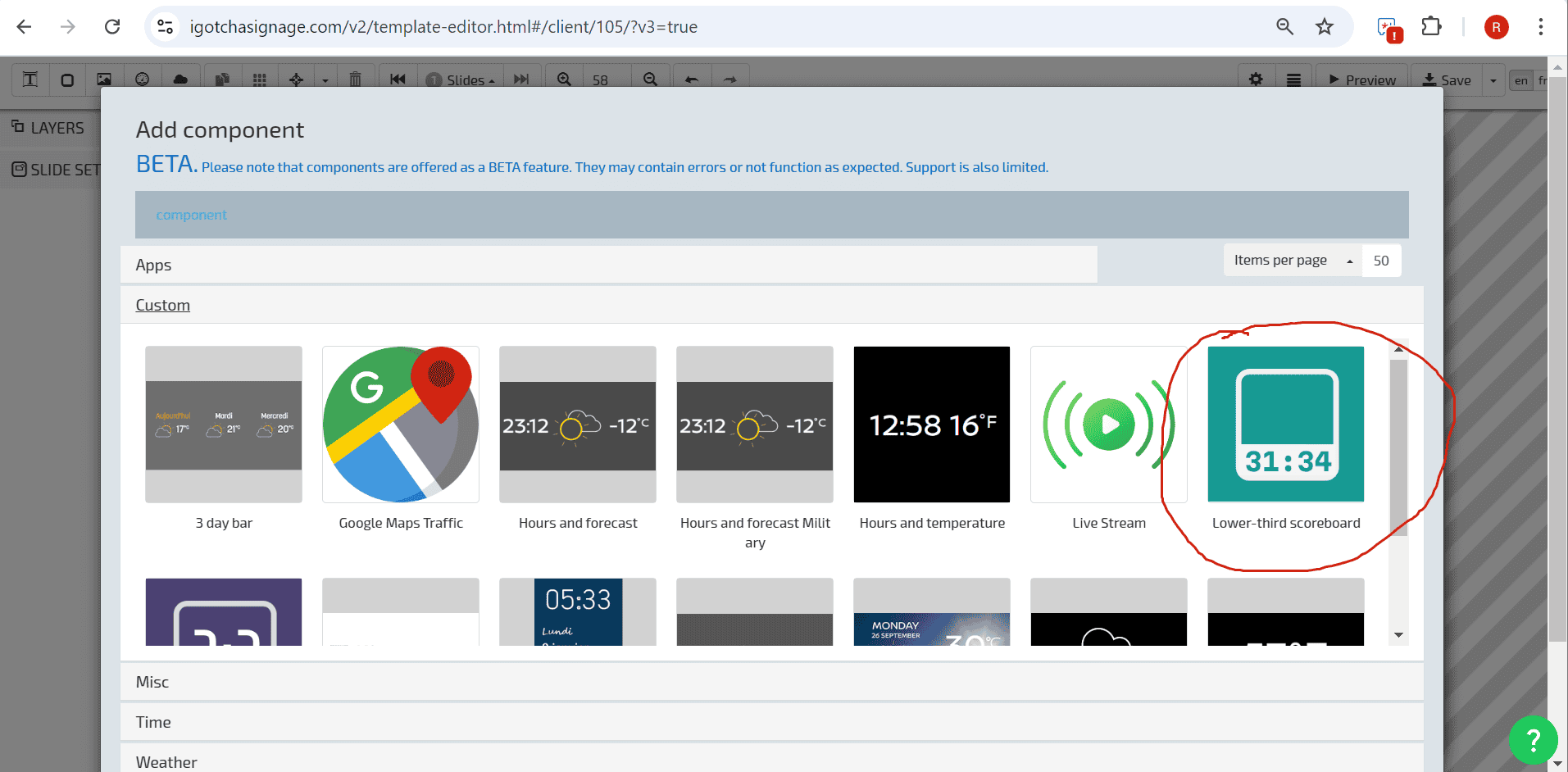The height and width of the screenshot is (772, 1568).
Task: Choose the Live Stream component icon
Action: 1108,425
